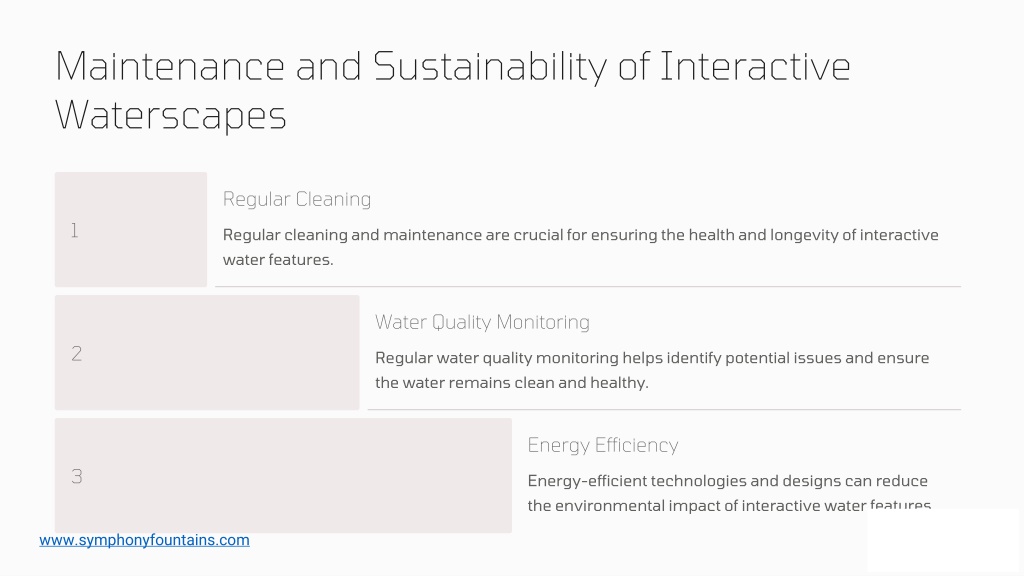The height and width of the screenshot is (576, 1024).
Task: Select the number 1 box
Action: (x=131, y=229)
